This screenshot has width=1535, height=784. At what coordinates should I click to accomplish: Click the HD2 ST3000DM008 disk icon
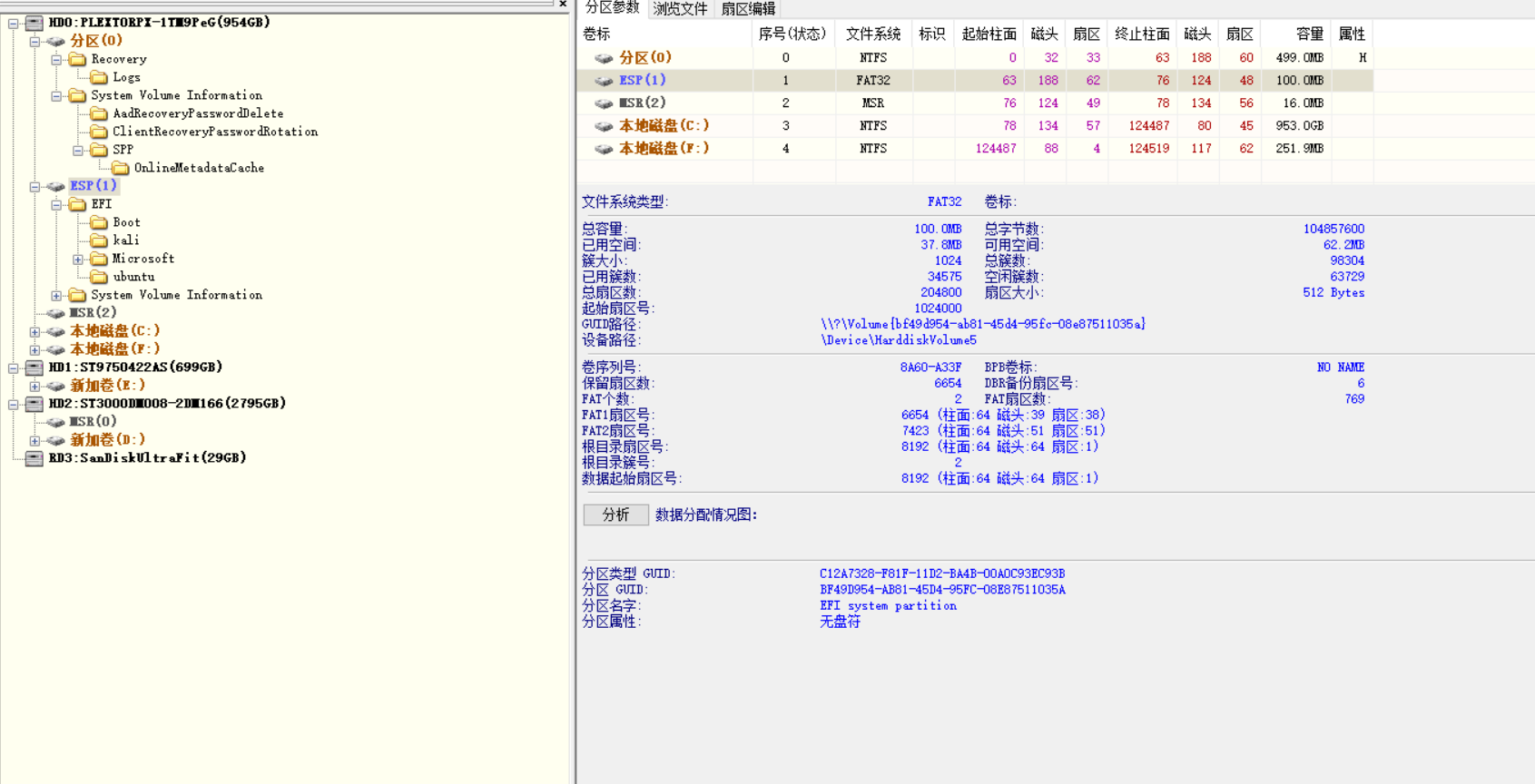pyautogui.click(x=34, y=404)
